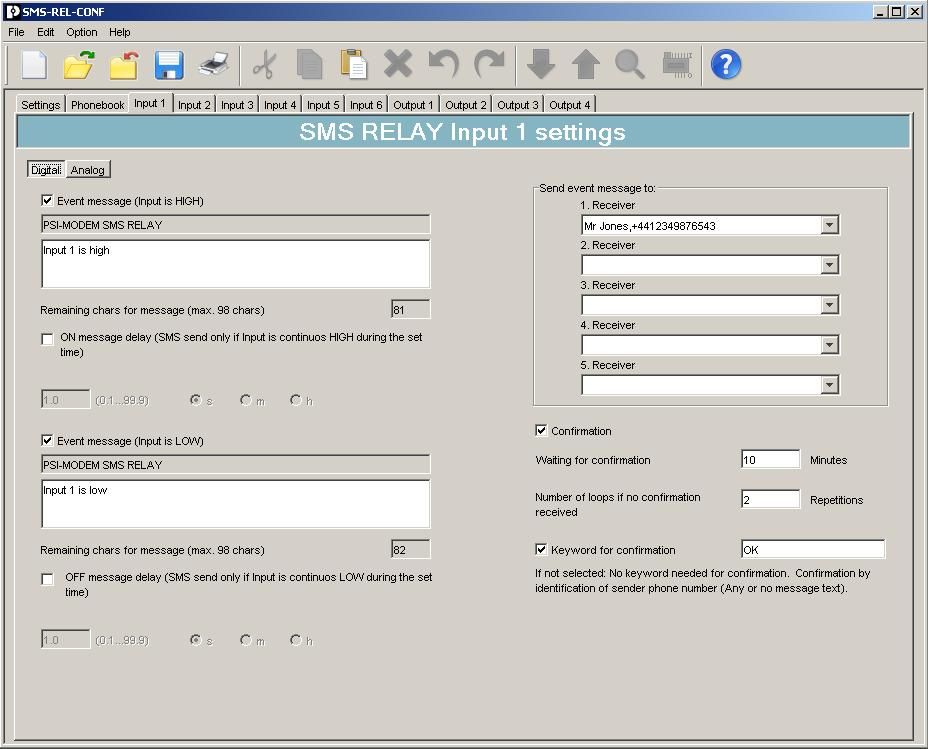Enable ON message delay checkbox
The height and width of the screenshot is (749, 928).
click(47, 339)
